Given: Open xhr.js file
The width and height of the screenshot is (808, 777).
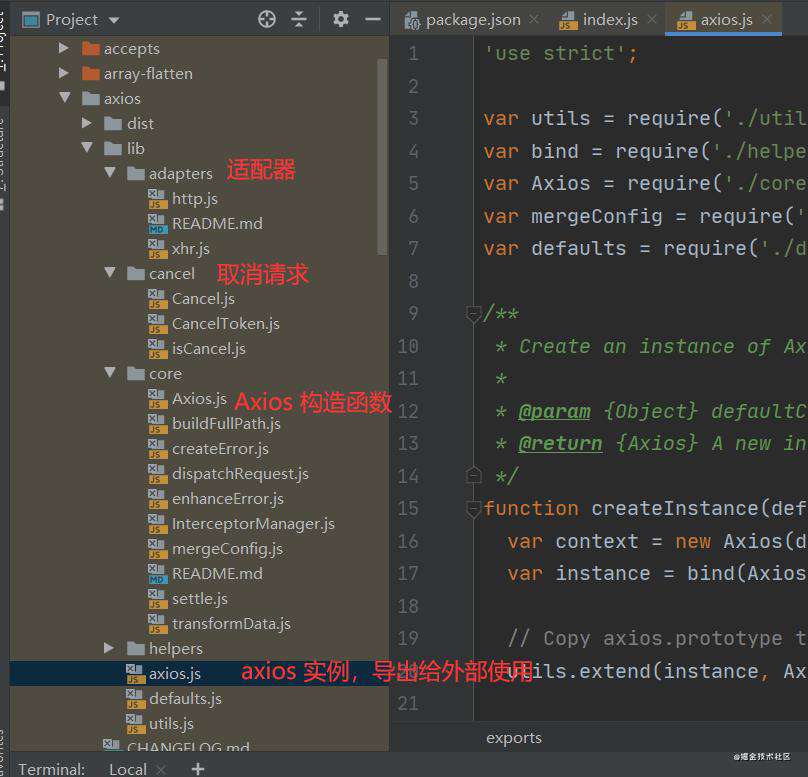Looking at the screenshot, I should point(191,249).
